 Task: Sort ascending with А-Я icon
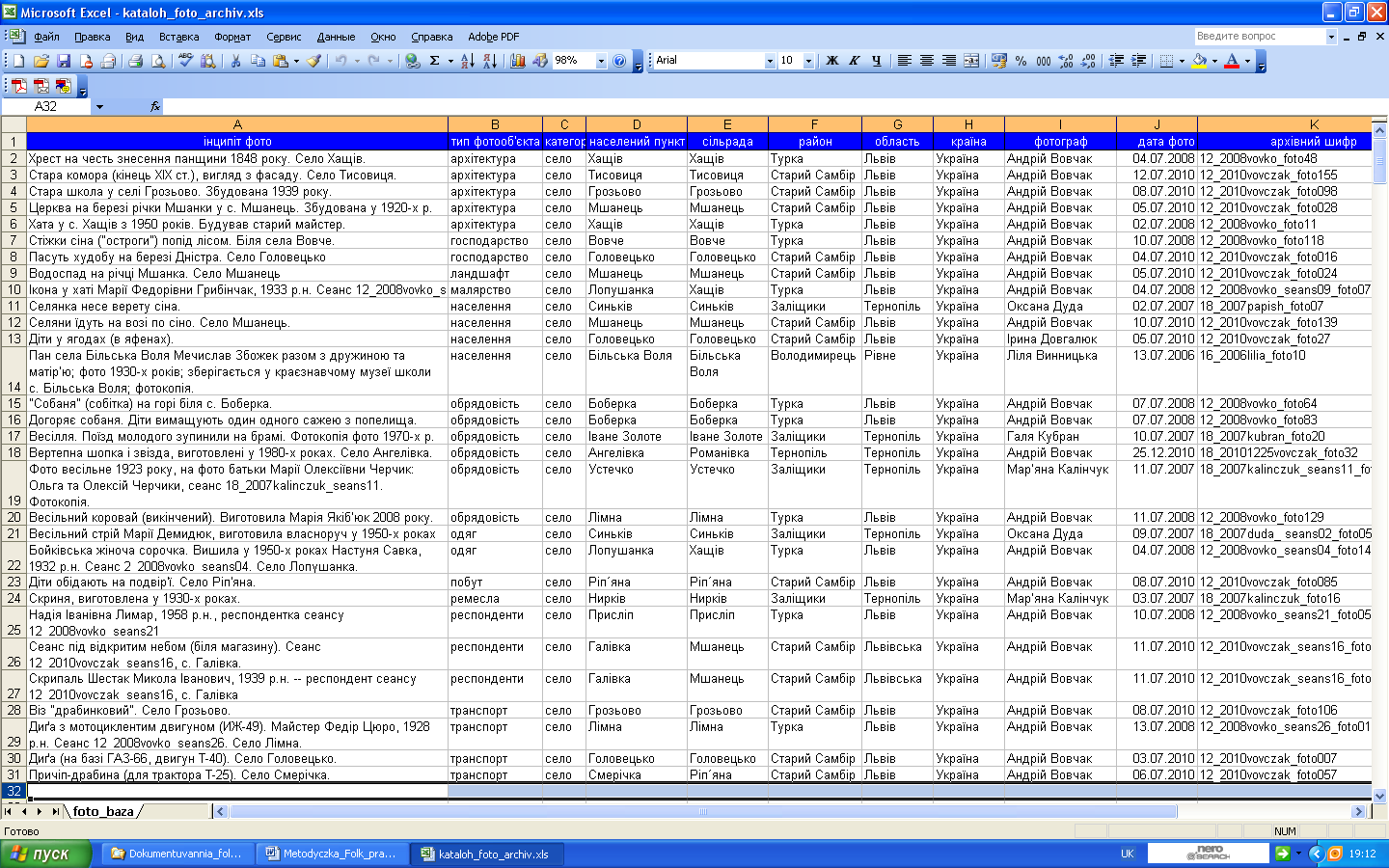[x=467, y=61]
